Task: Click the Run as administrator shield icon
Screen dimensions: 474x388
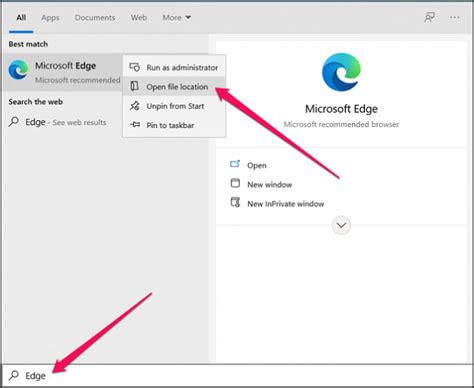Action: (135, 67)
